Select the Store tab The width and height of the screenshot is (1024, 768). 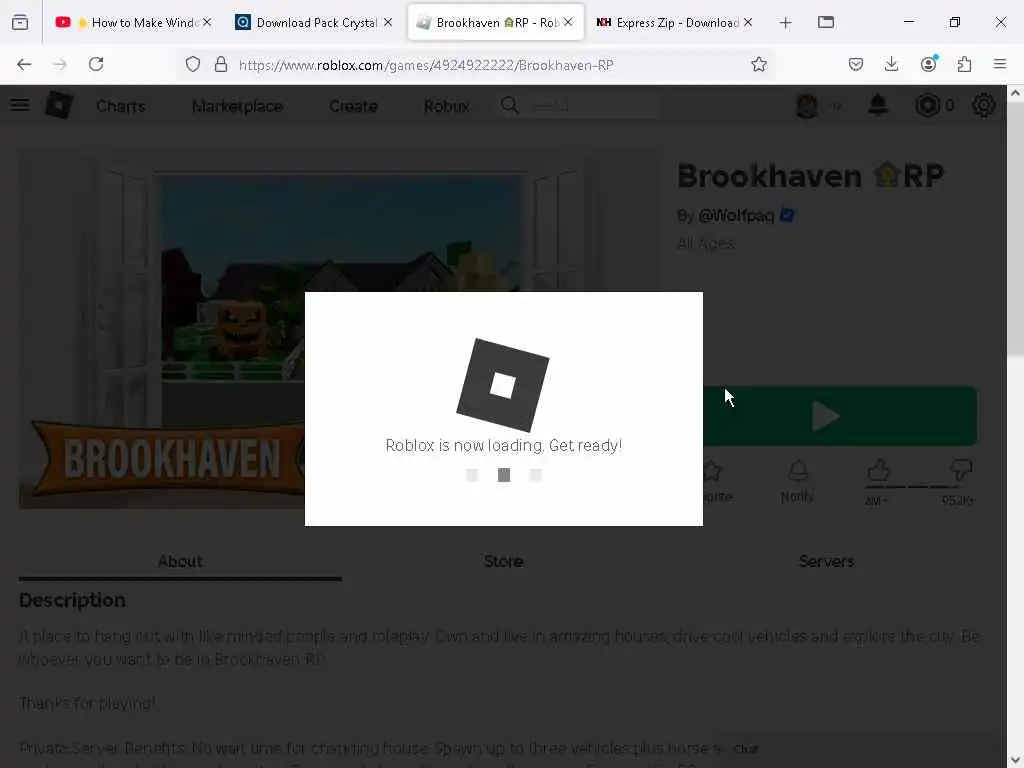(x=504, y=562)
